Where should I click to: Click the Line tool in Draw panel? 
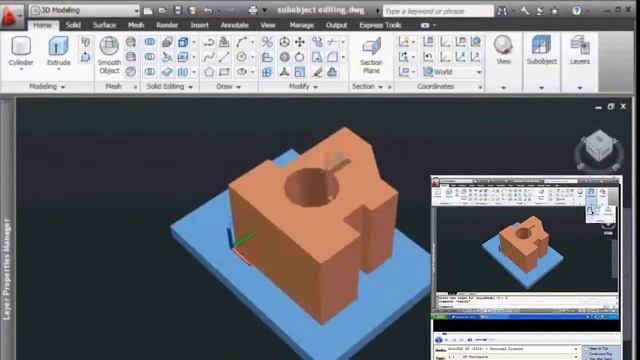(224, 57)
